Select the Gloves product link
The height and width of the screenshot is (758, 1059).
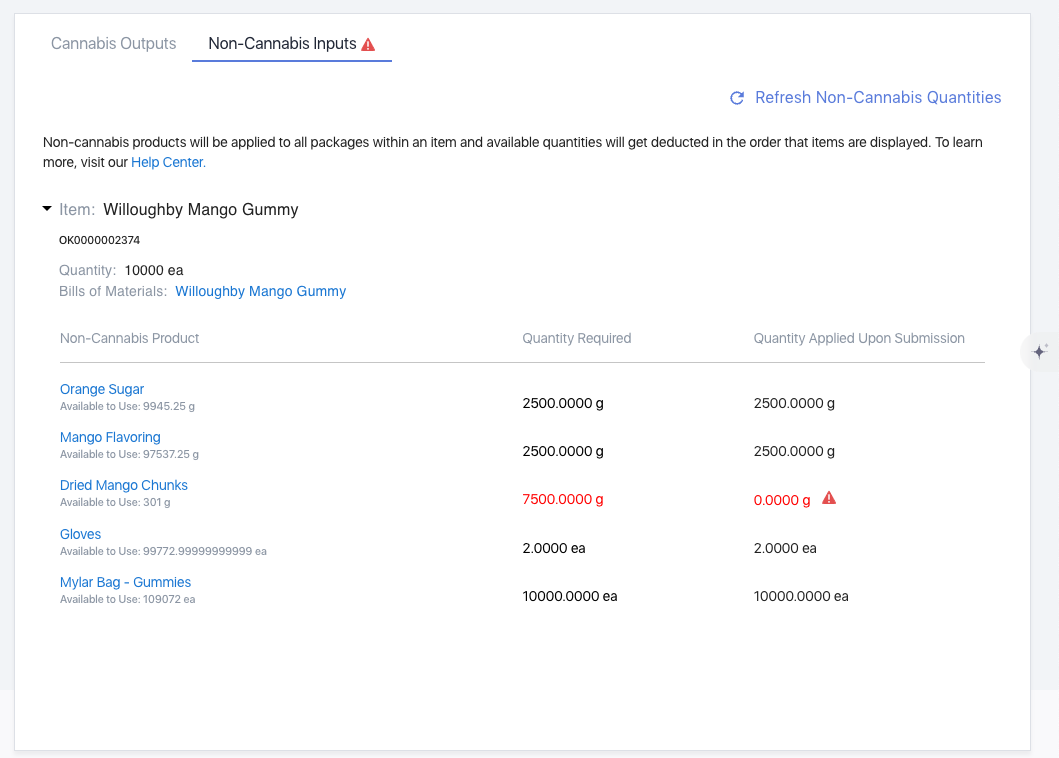coord(80,533)
